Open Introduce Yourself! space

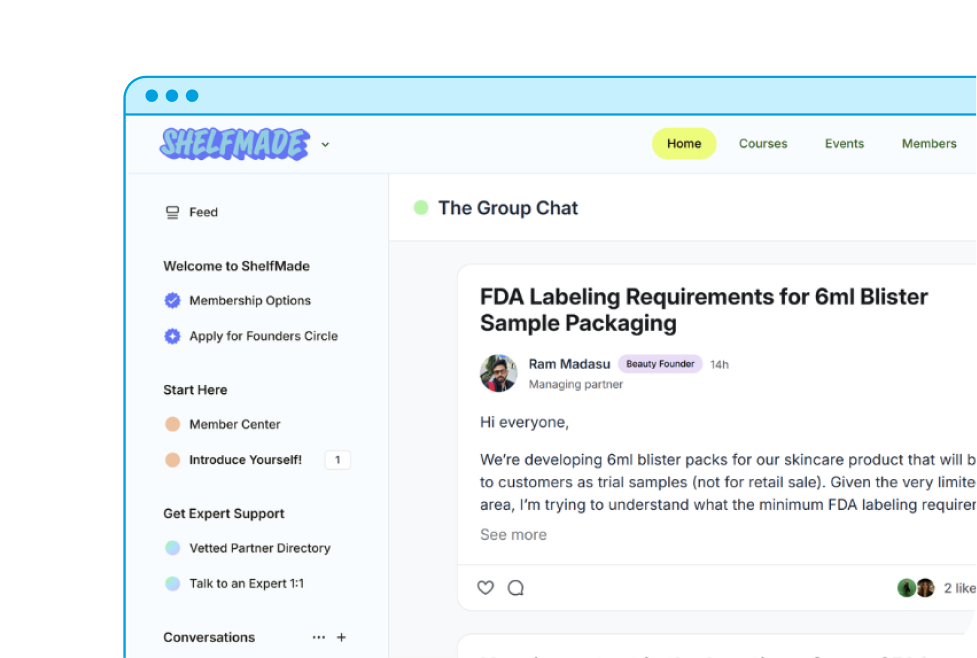(x=245, y=460)
